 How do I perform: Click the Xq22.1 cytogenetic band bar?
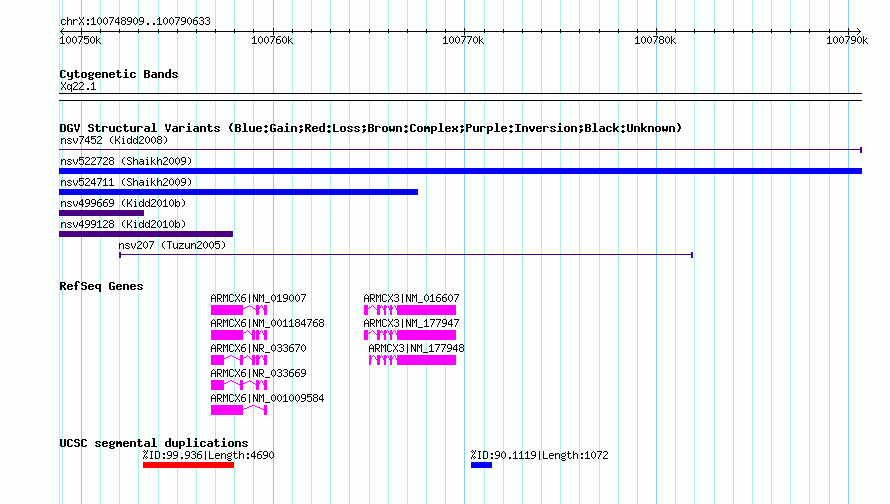[460, 97]
